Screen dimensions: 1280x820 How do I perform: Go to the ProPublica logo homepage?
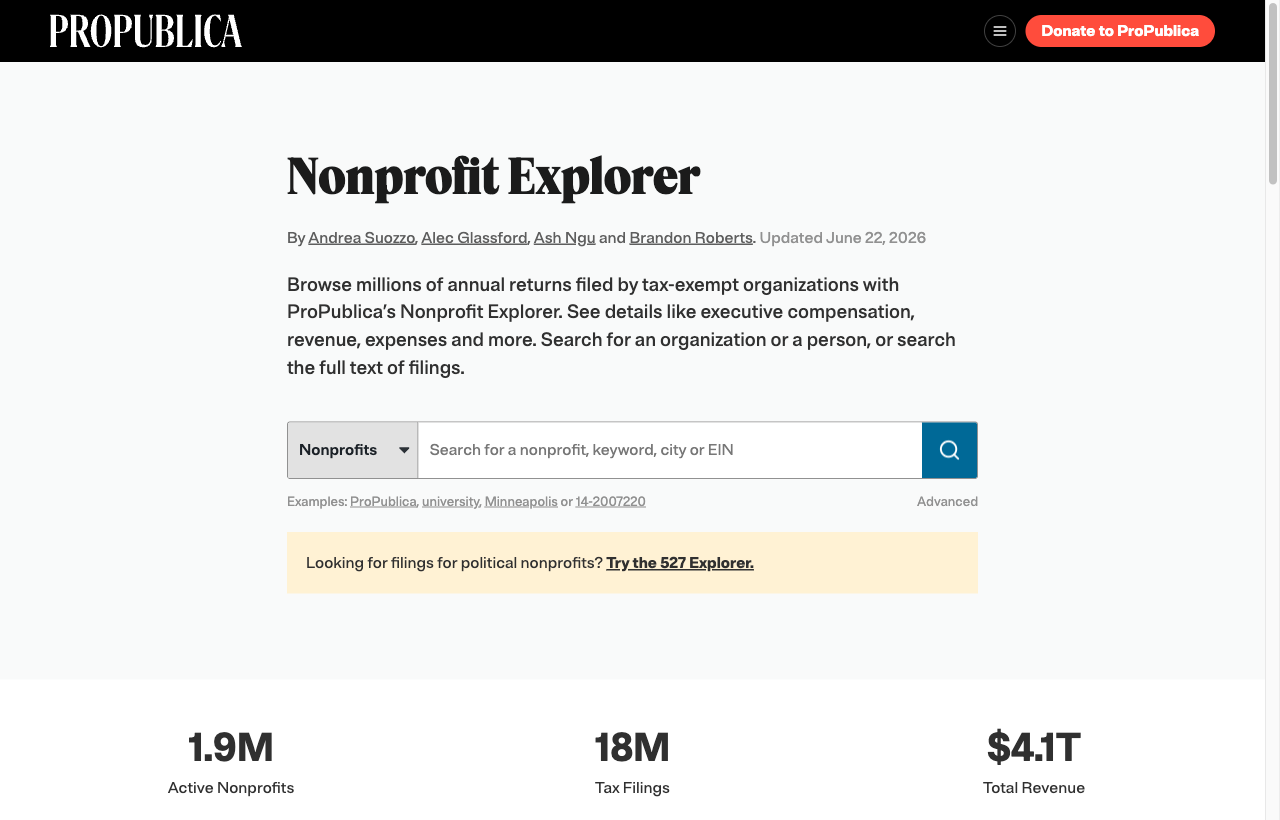[x=146, y=31]
